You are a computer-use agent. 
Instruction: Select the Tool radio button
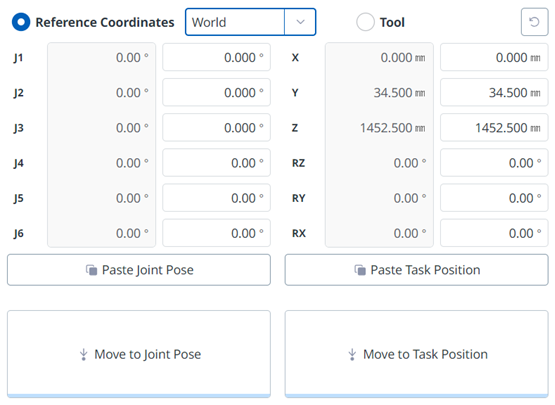point(365,22)
